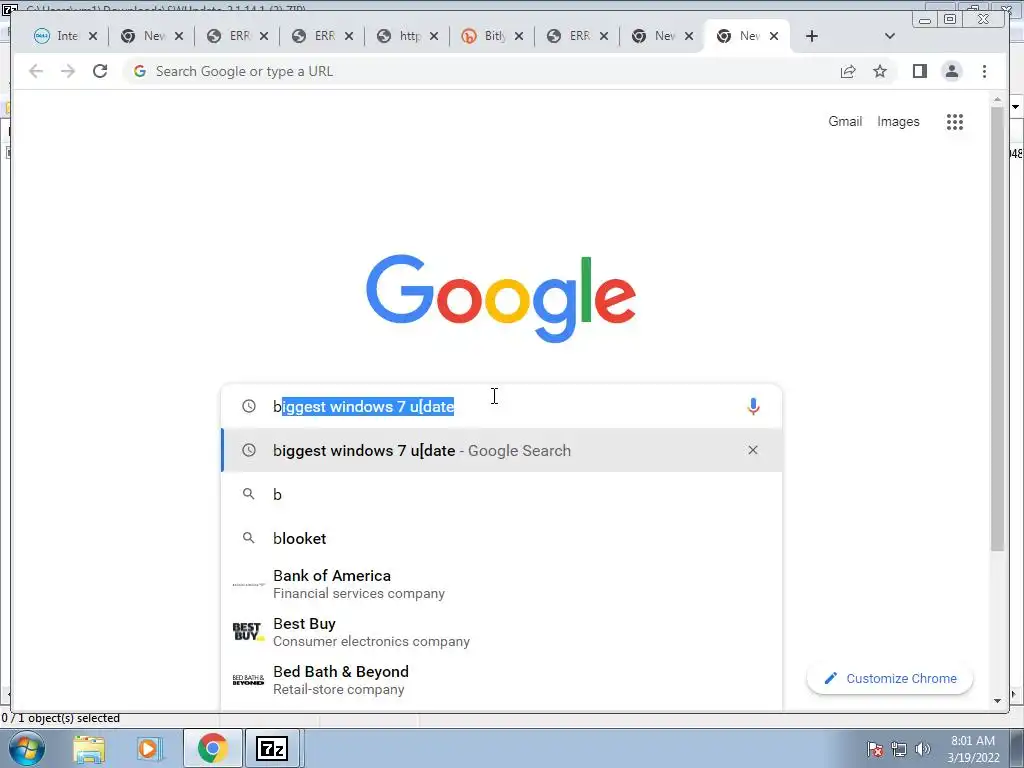Click the Google logo

(x=501, y=298)
